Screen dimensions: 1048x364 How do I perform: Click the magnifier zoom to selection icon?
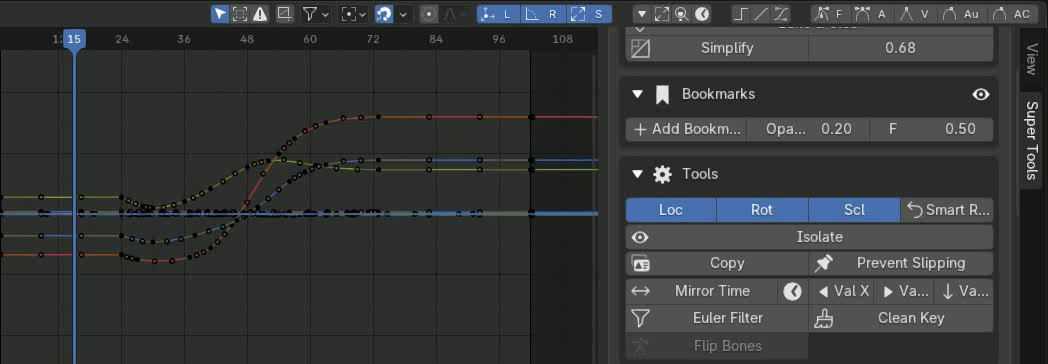click(681, 13)
